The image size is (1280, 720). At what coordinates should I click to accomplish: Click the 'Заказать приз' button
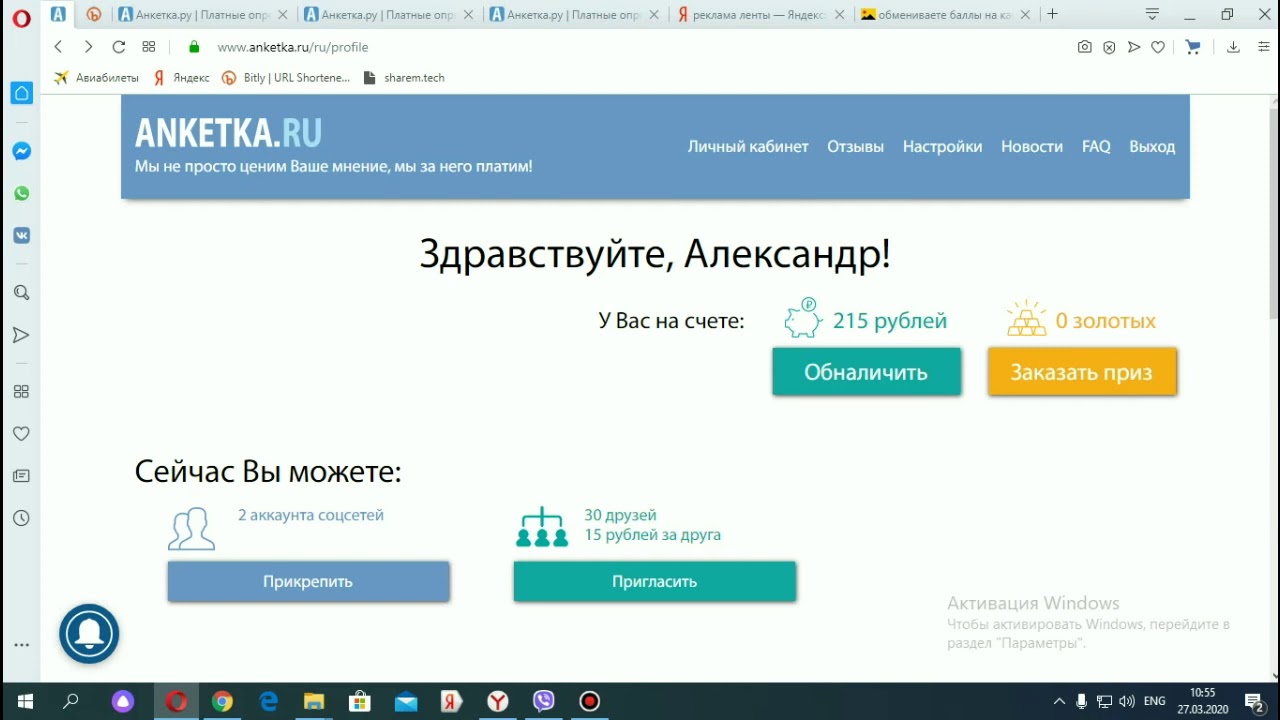tap(1082, 372)
